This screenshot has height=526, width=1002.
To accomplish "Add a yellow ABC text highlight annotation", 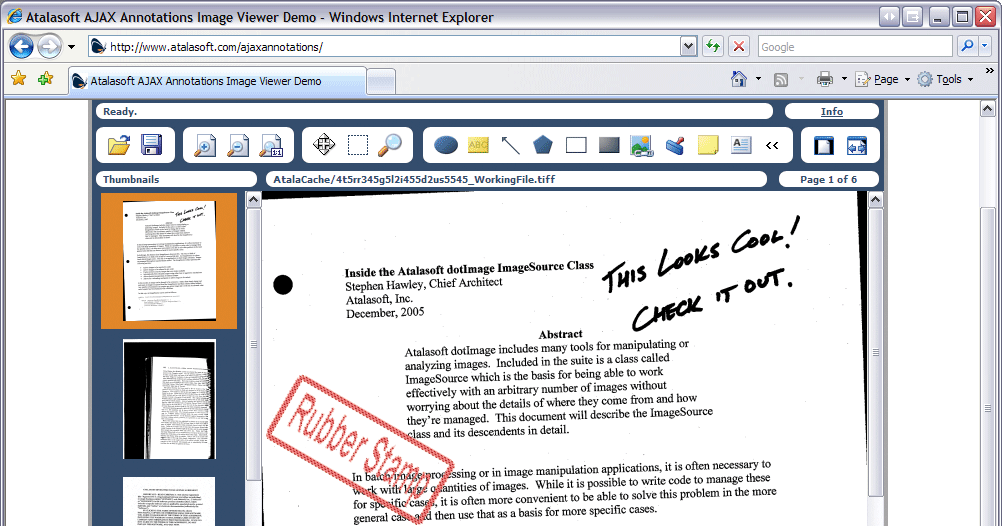I will pos(478,145).
